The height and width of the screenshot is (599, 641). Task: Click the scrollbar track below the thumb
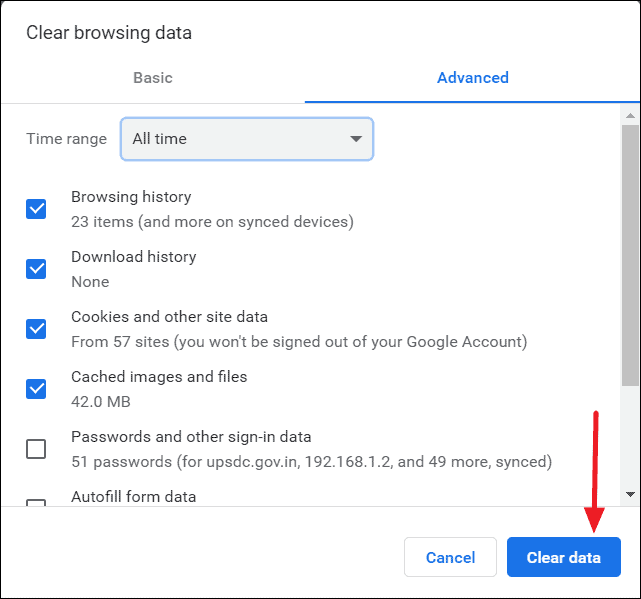click(630, 436)
